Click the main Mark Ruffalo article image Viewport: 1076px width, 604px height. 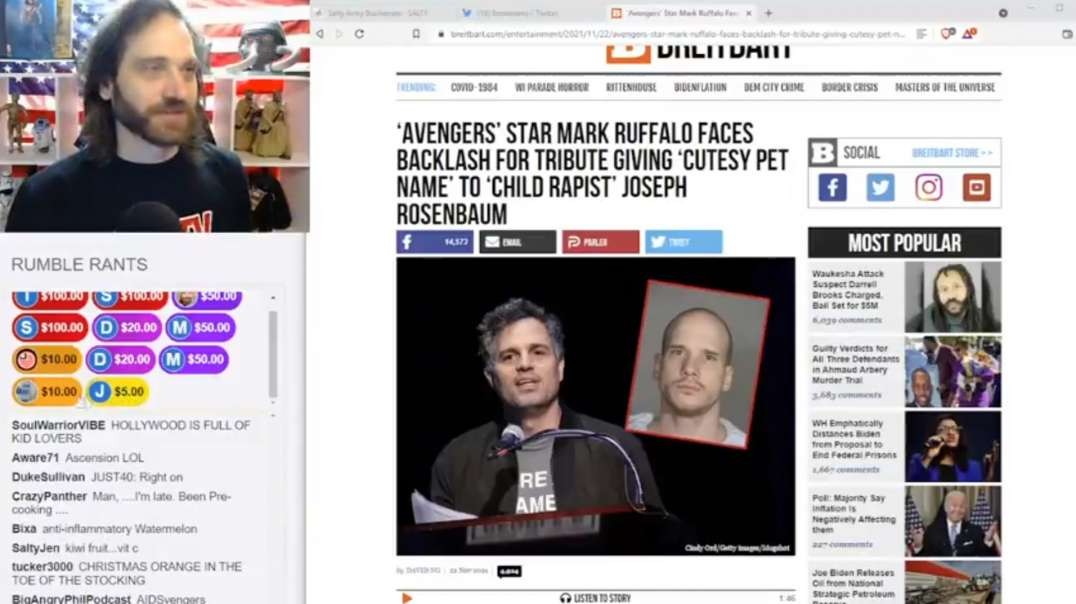(x=596, y=406)
